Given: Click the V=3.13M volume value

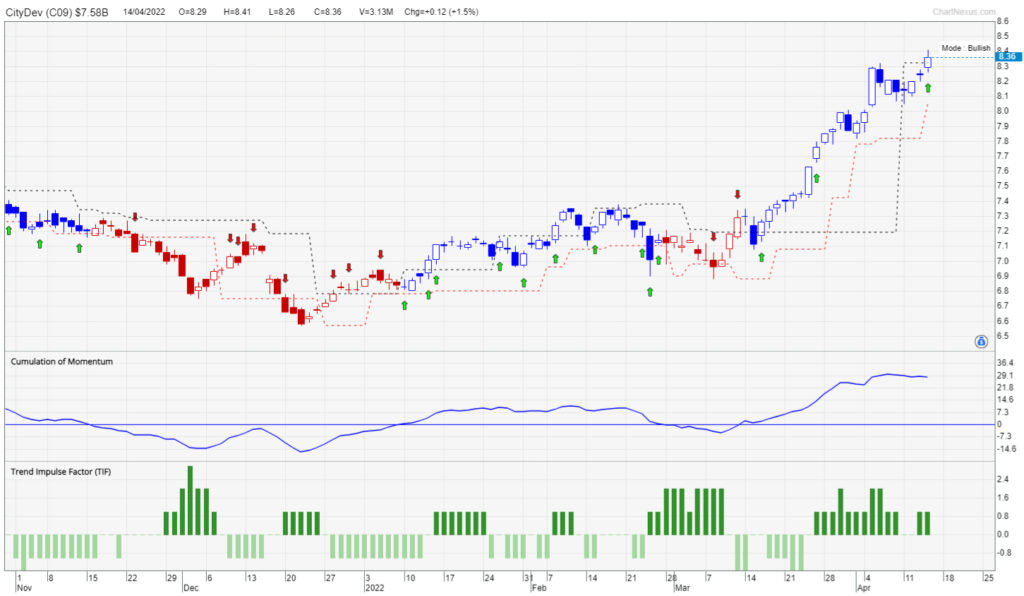Looking at the screenshot, I should coord(376,12).
